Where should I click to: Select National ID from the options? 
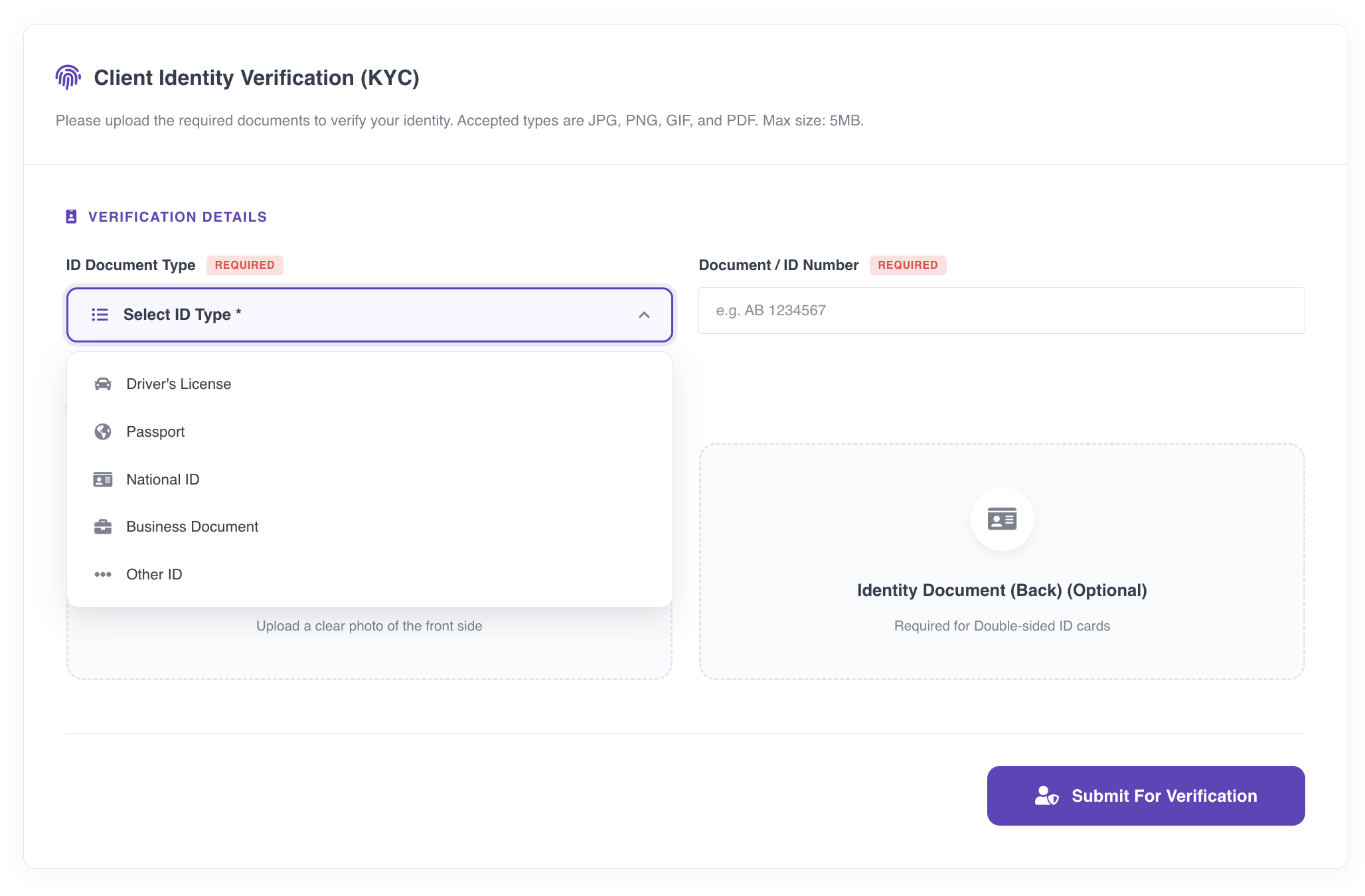[x=163, y=479]
